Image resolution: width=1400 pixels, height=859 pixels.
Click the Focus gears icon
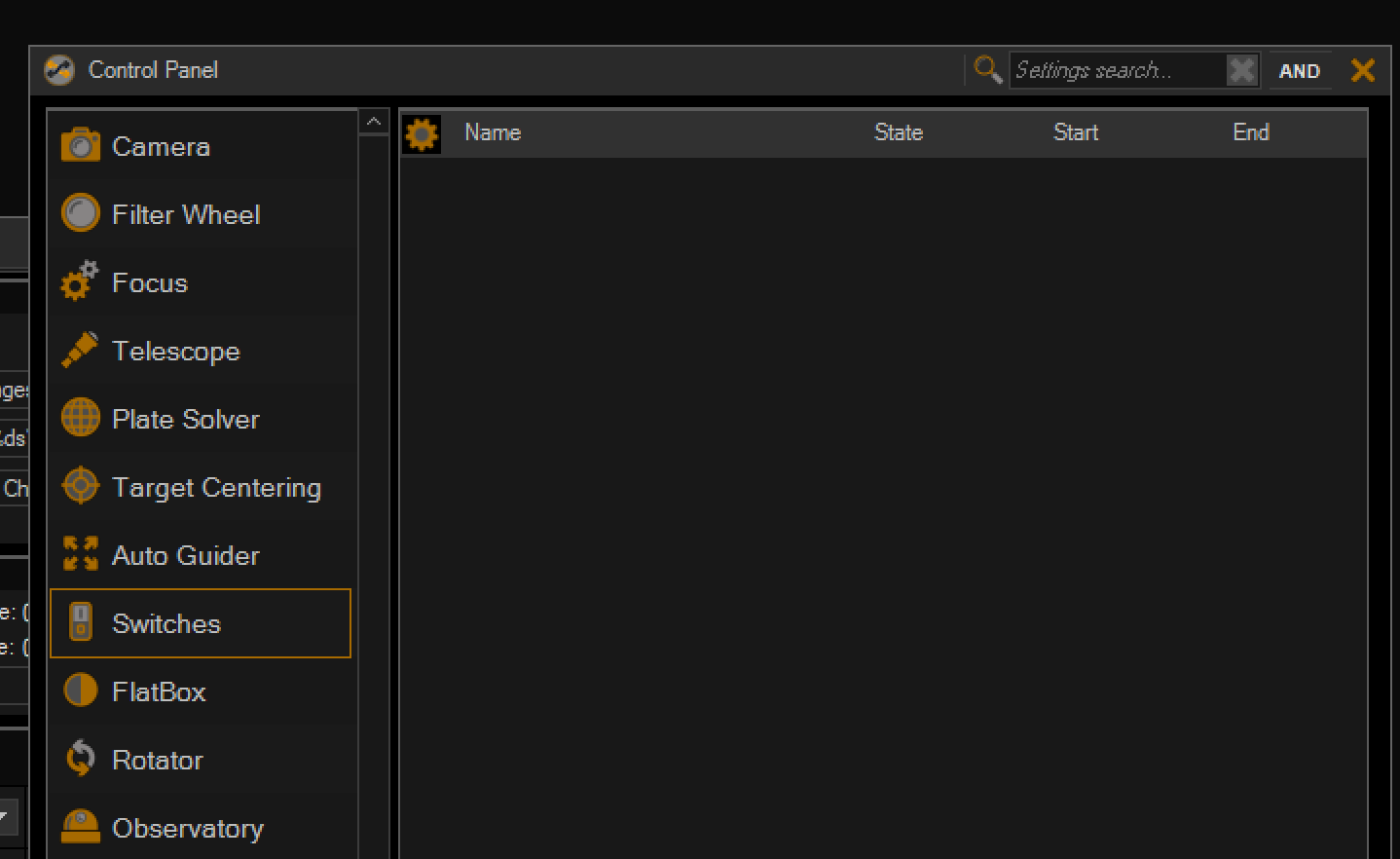[x=80, y=280]
